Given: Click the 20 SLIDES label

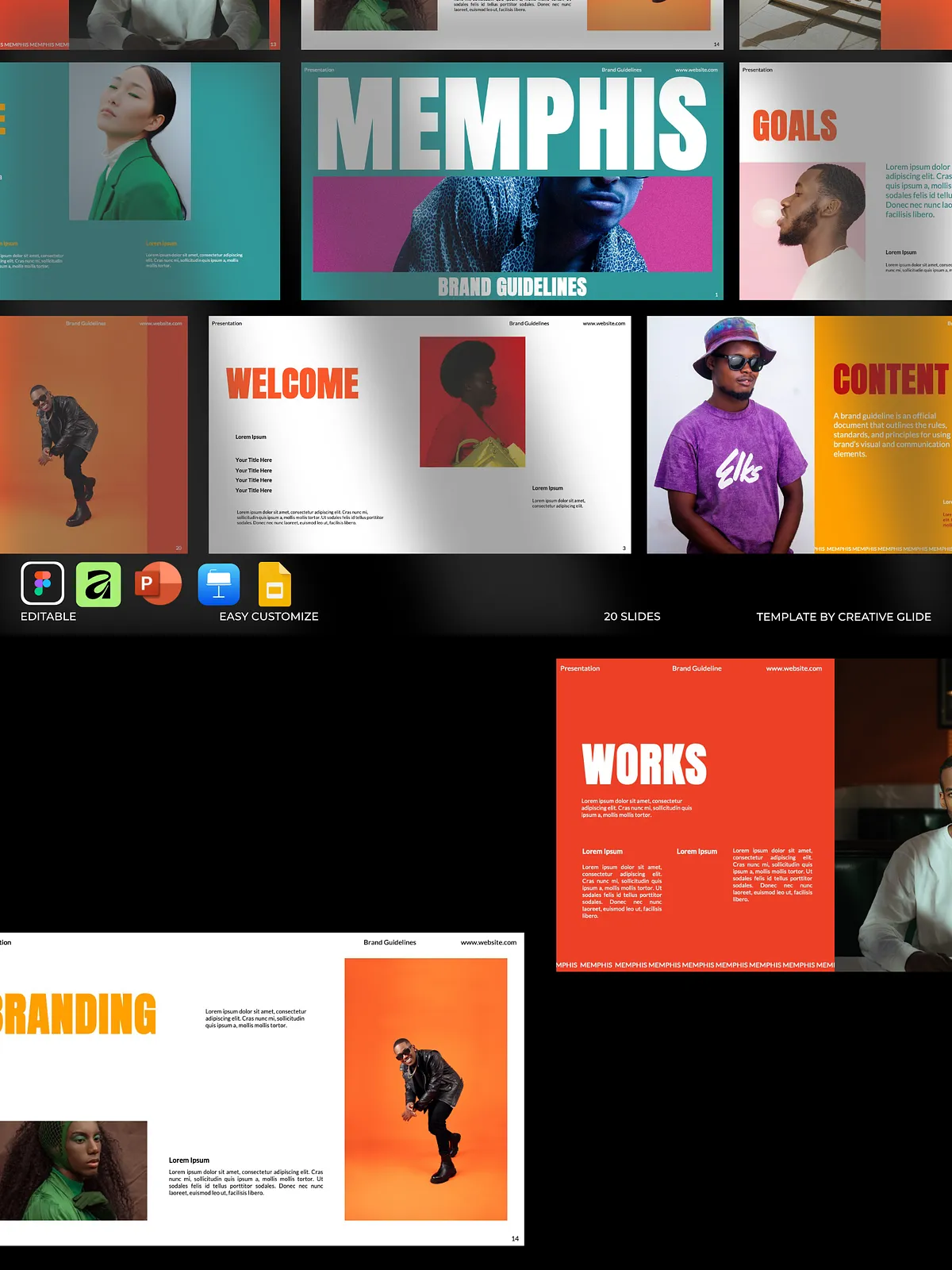Looking at the screenshot, I should pyautogui.click(x=631, y=617).
